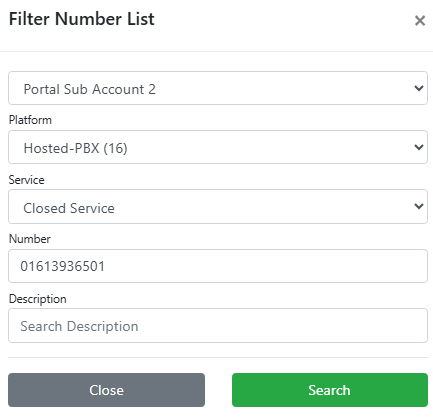Click the green Search button
The image size is (433, 418).
coord(330,390)
